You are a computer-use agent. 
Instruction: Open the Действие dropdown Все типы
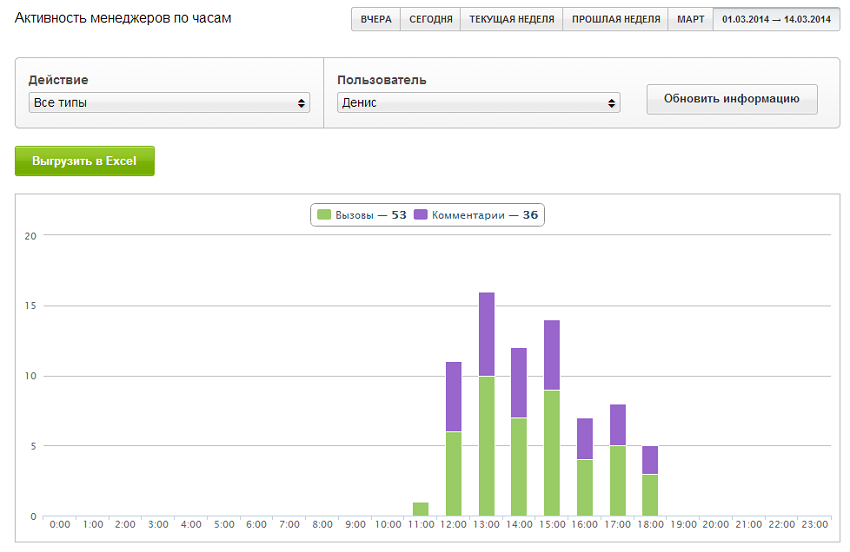click(169, 103)
